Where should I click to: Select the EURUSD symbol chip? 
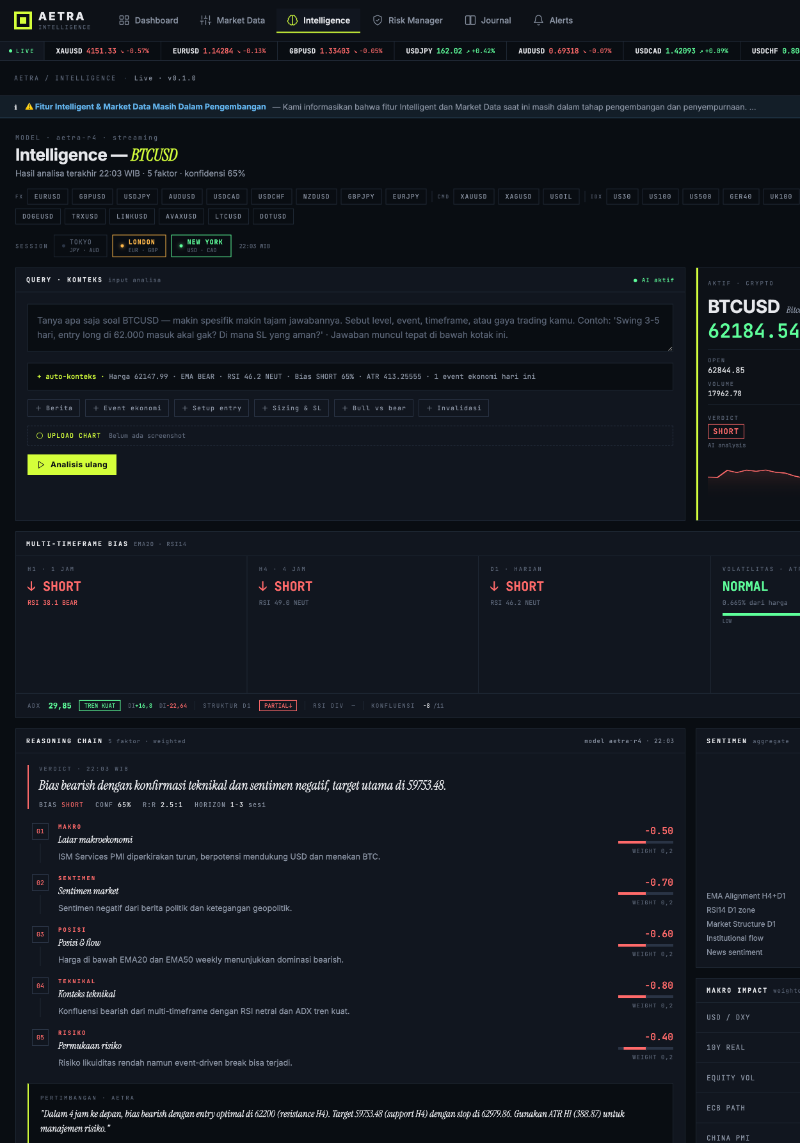pos(47,197)
